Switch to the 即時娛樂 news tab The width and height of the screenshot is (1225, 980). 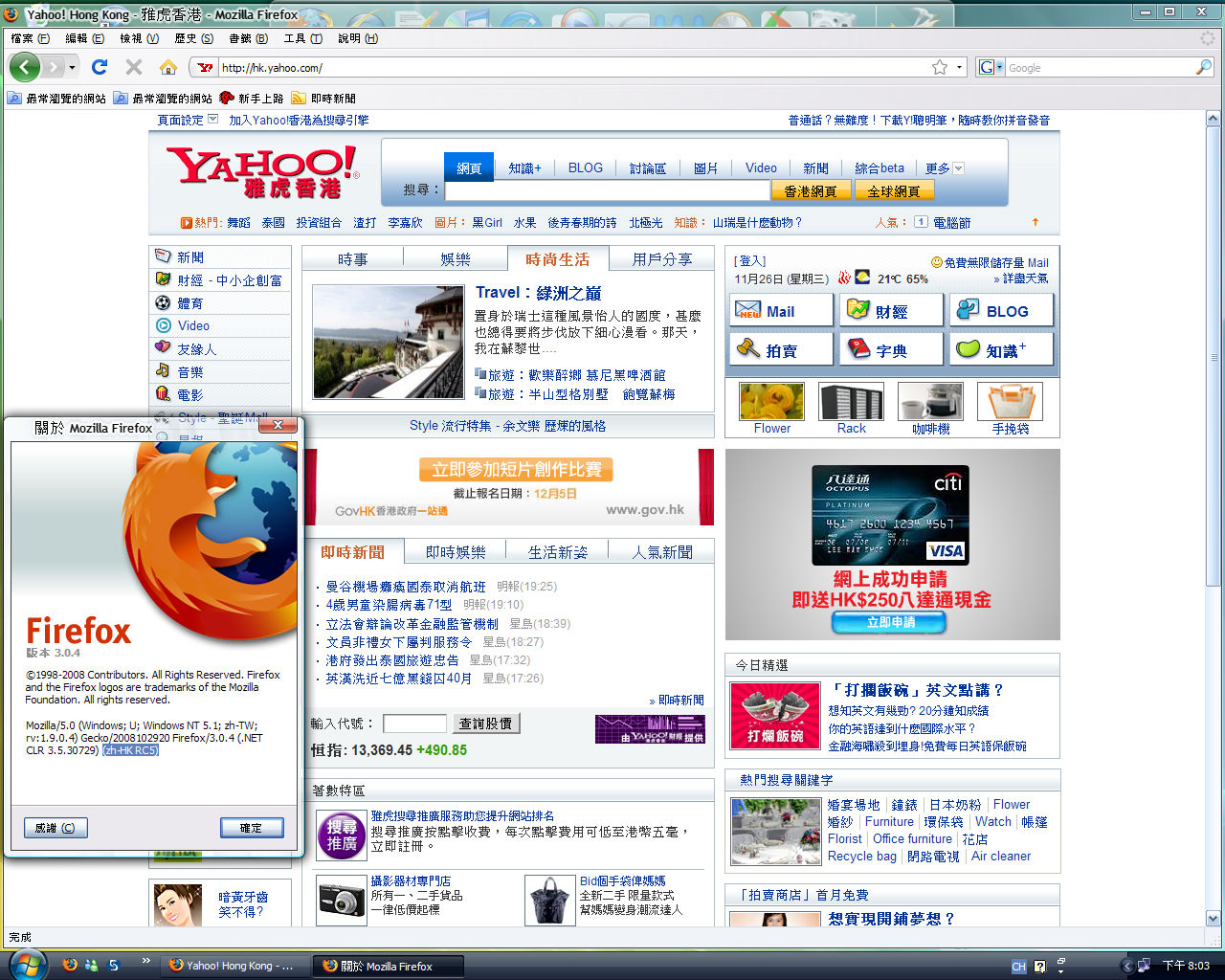tap(456, 552)
